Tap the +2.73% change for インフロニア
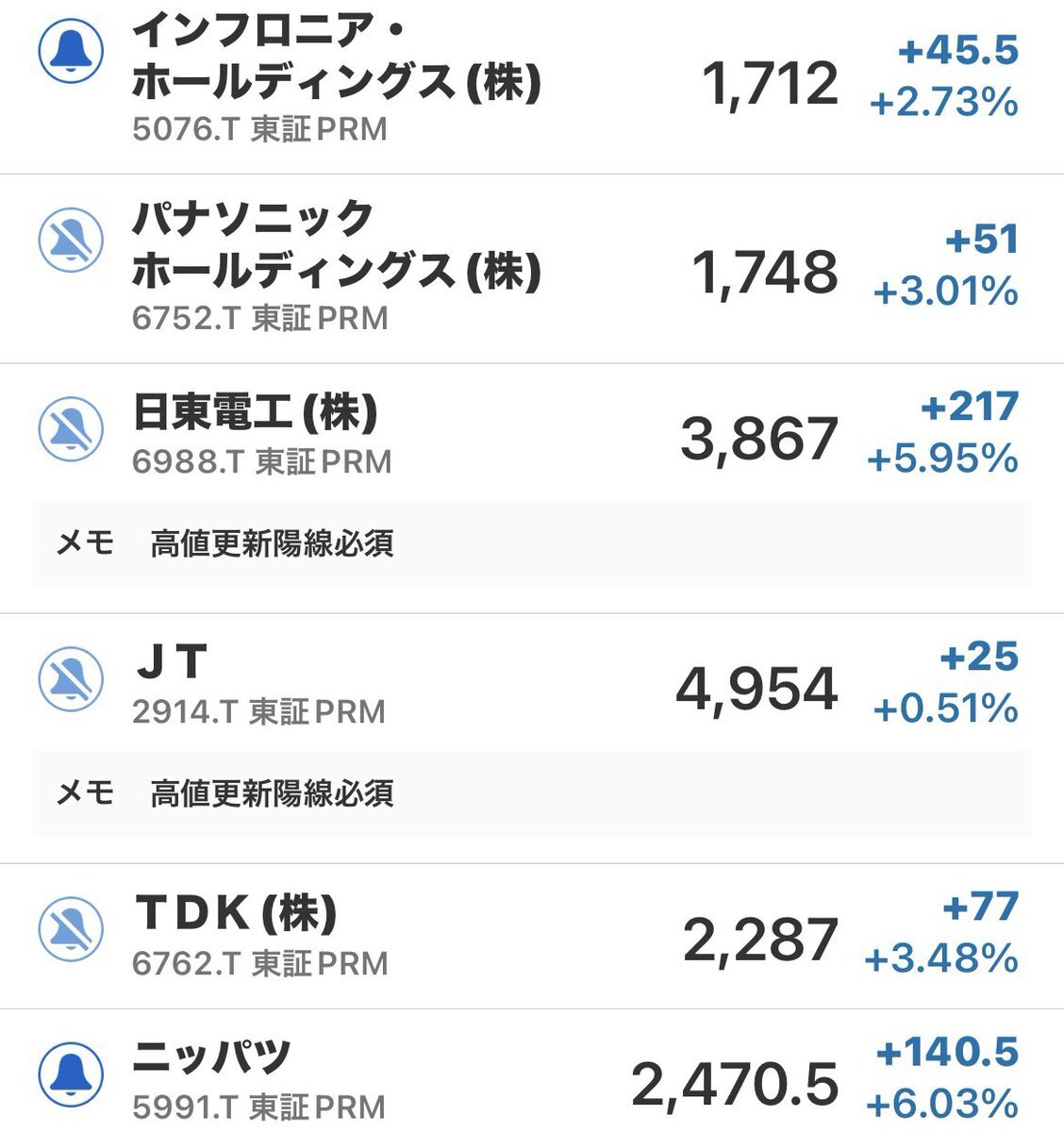Image resolution: width=1064 pixels, height=1132 pixels. [x=943, y=102]
